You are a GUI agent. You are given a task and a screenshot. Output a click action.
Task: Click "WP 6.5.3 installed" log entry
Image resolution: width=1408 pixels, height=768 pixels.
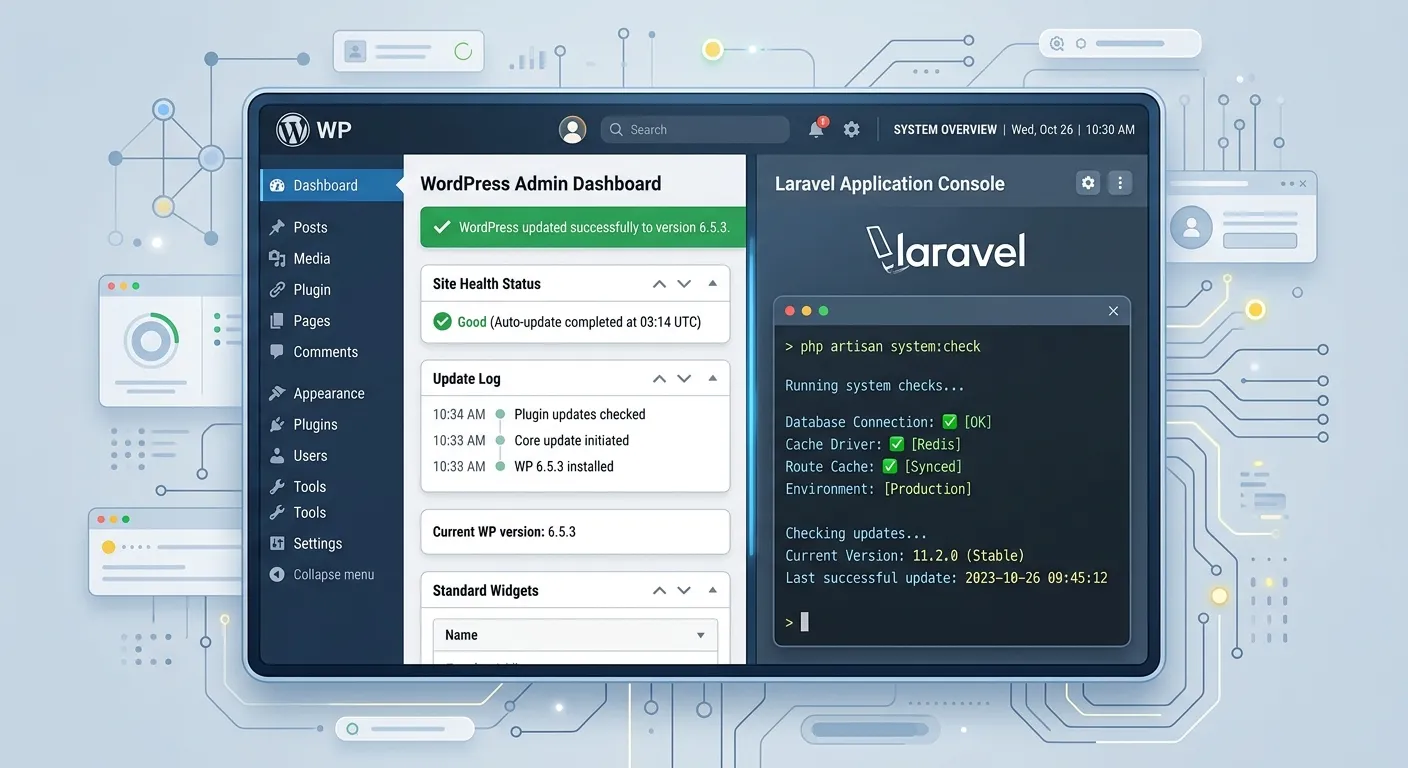tap(564, 466)
